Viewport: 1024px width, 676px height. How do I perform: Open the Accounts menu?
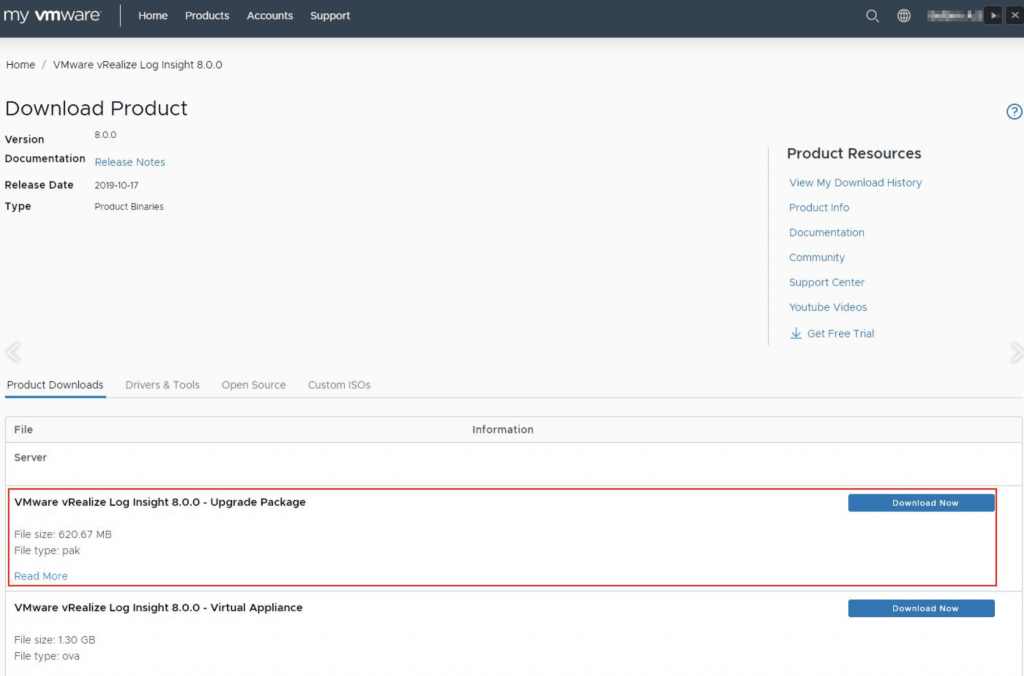tap(270, 16)
